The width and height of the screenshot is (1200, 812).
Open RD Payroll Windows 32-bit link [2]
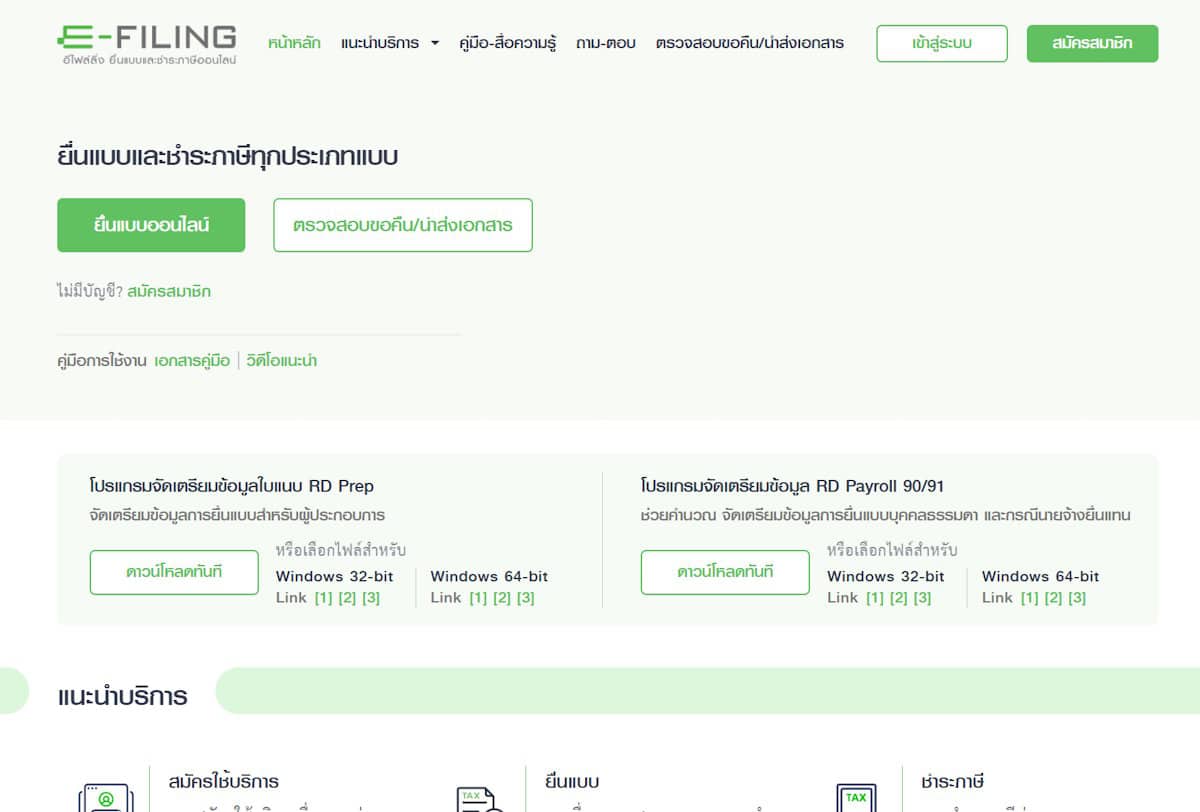[899, 598]
